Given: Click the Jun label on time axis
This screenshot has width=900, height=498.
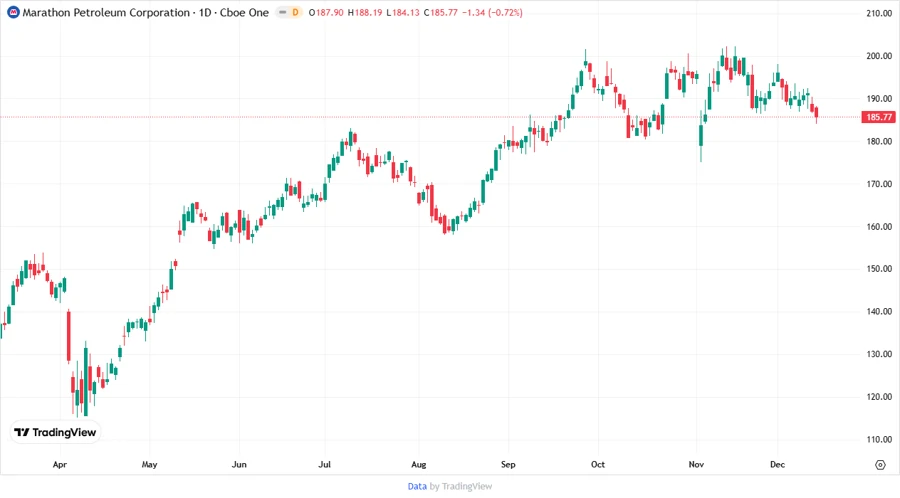Looking at the screenshot, I should coord(239,465).
